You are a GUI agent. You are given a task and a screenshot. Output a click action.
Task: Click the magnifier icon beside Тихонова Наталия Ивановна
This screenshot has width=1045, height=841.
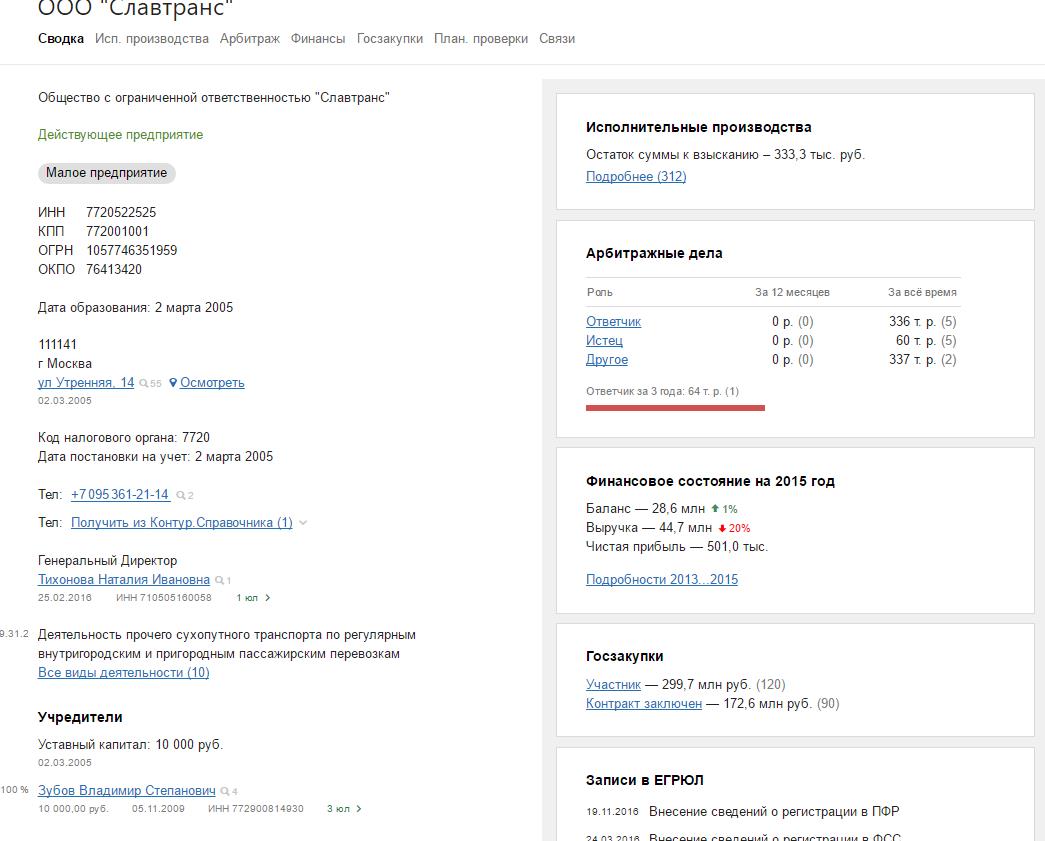pos(219,580)
